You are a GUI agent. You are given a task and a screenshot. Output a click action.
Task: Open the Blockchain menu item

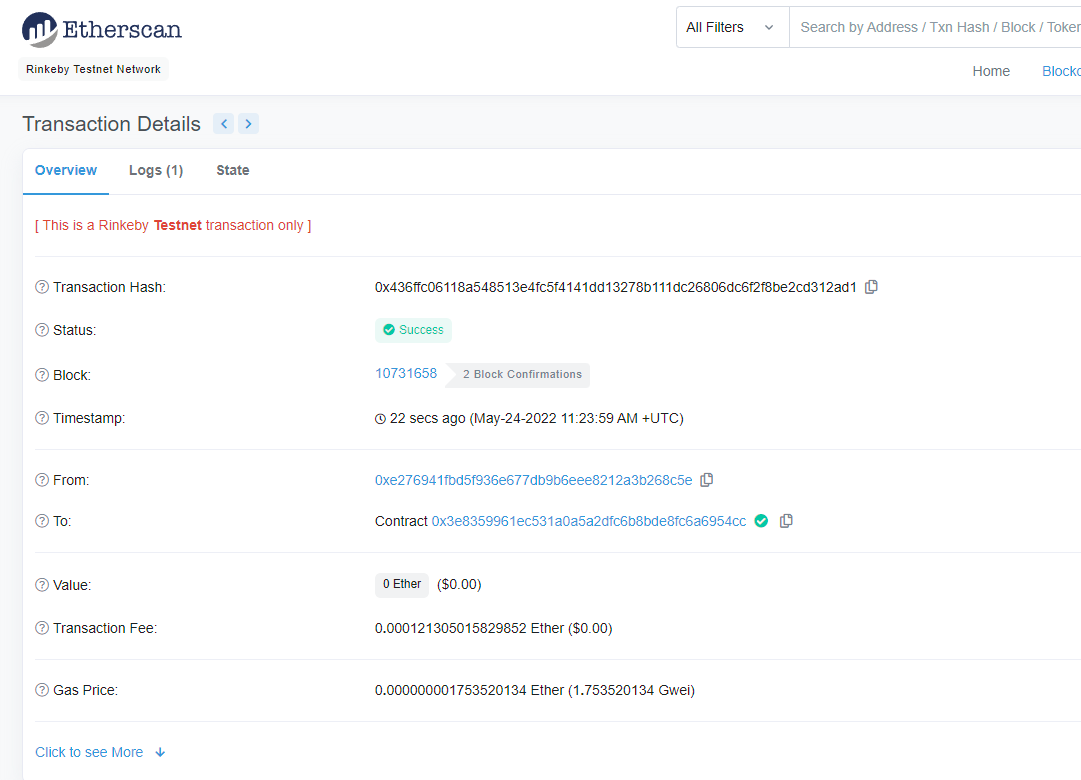tap(1062, 71)
